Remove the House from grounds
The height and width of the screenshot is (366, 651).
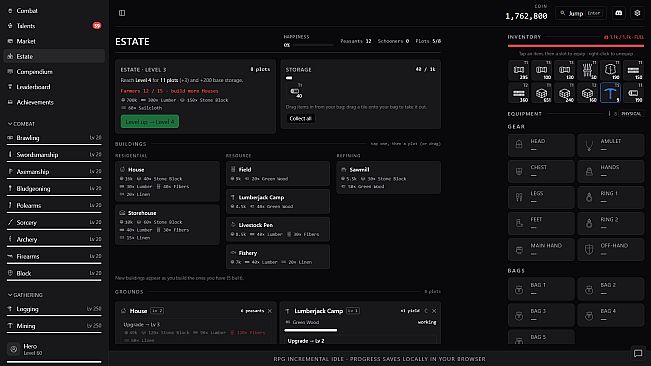point(270,311)
